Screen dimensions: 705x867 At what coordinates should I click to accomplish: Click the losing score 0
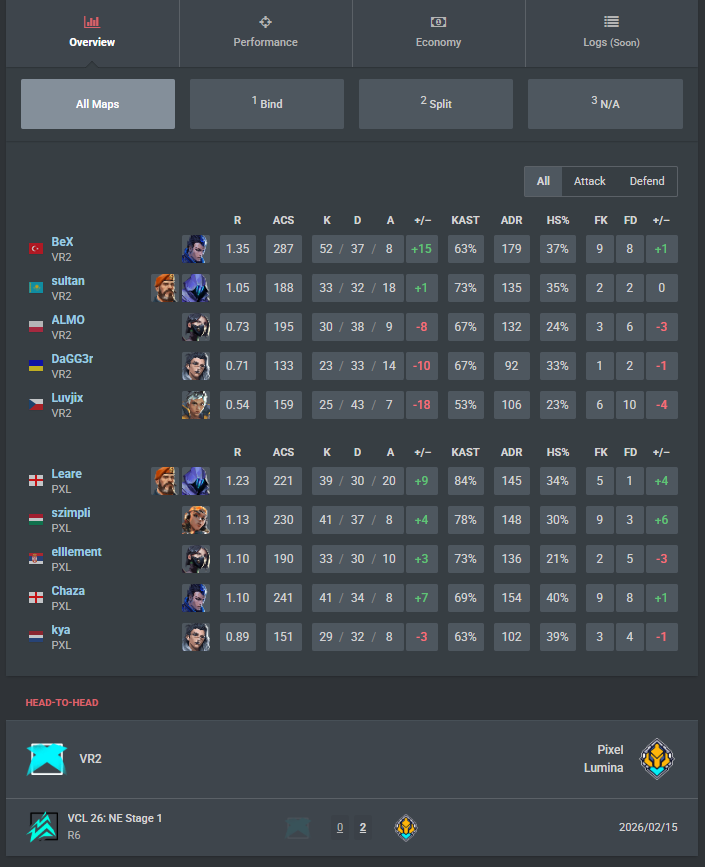point(340,828)
